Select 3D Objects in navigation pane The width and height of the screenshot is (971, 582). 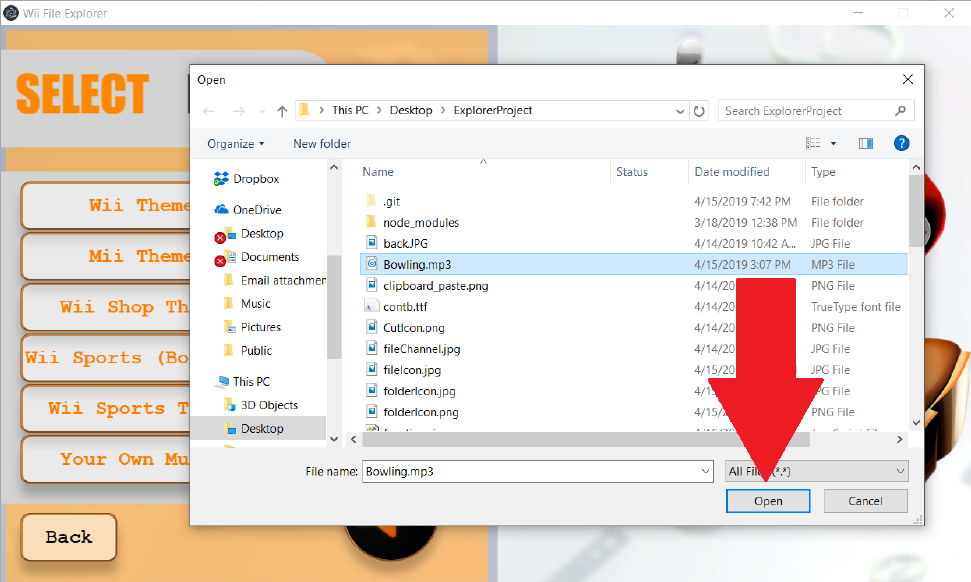[261, 405]
